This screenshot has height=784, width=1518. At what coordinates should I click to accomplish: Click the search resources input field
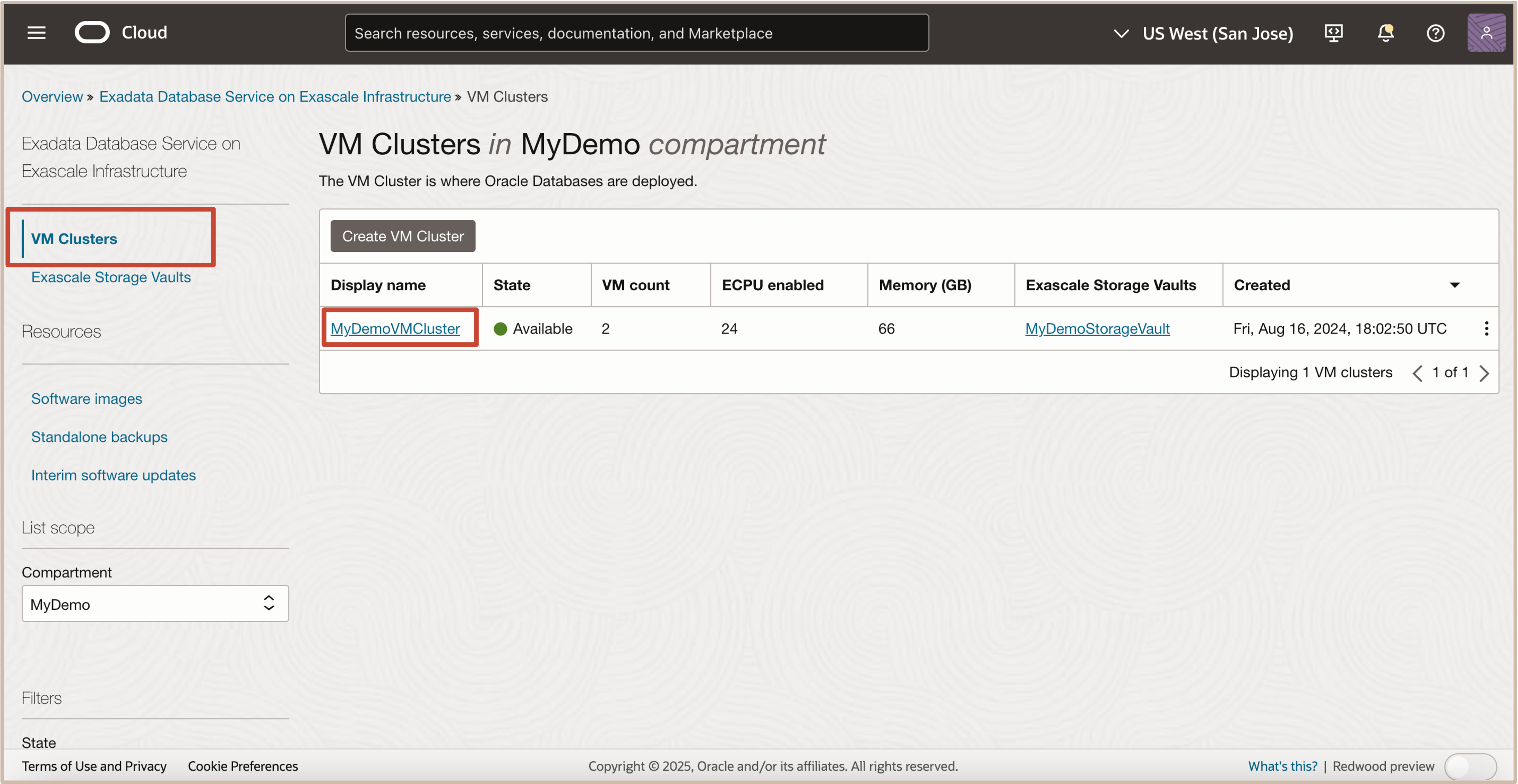pos(636,33)
